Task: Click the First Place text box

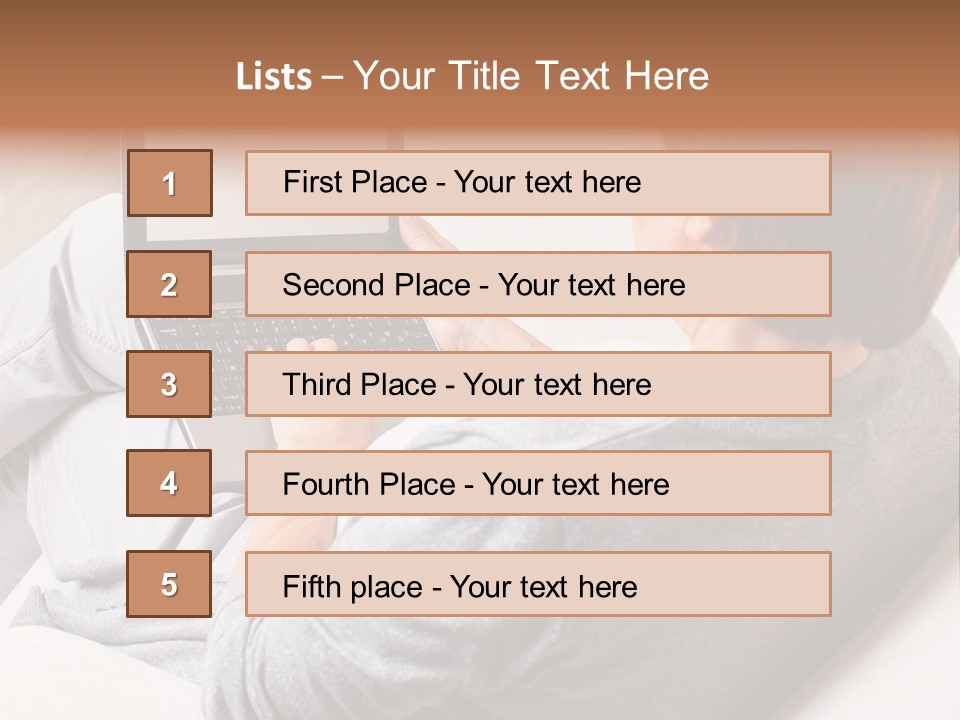Action: tap(537, 183)
